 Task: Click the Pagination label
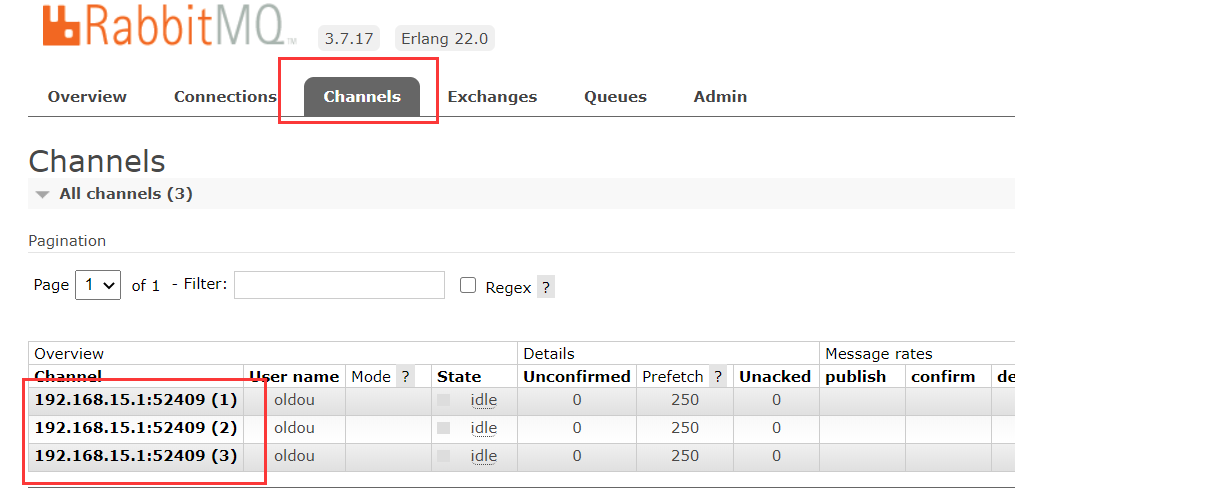pos(67,241)
